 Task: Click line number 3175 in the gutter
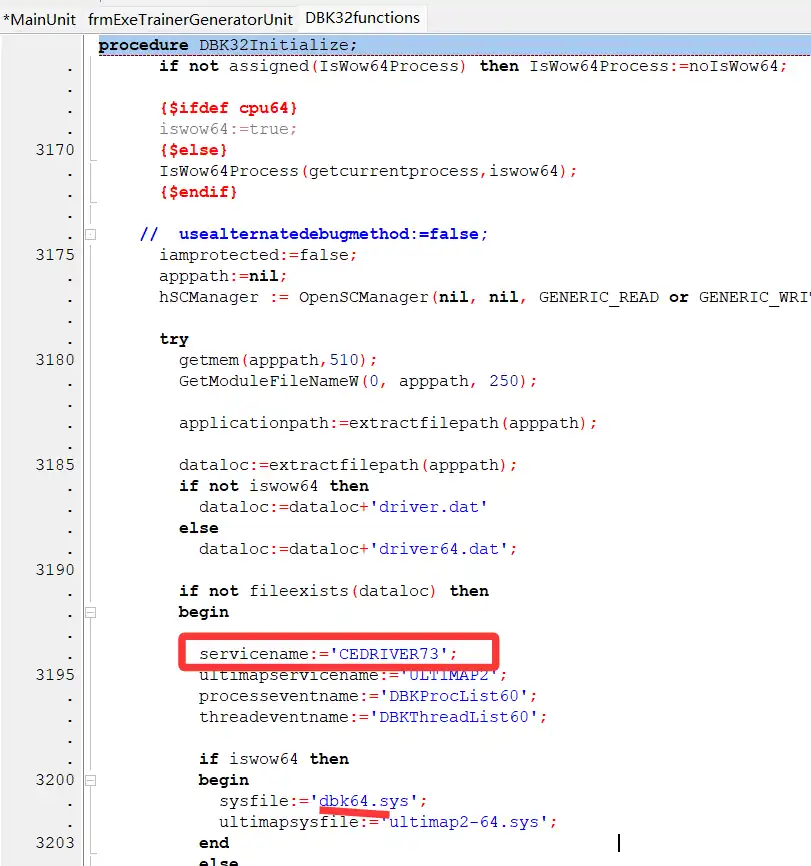coord(55,255)
